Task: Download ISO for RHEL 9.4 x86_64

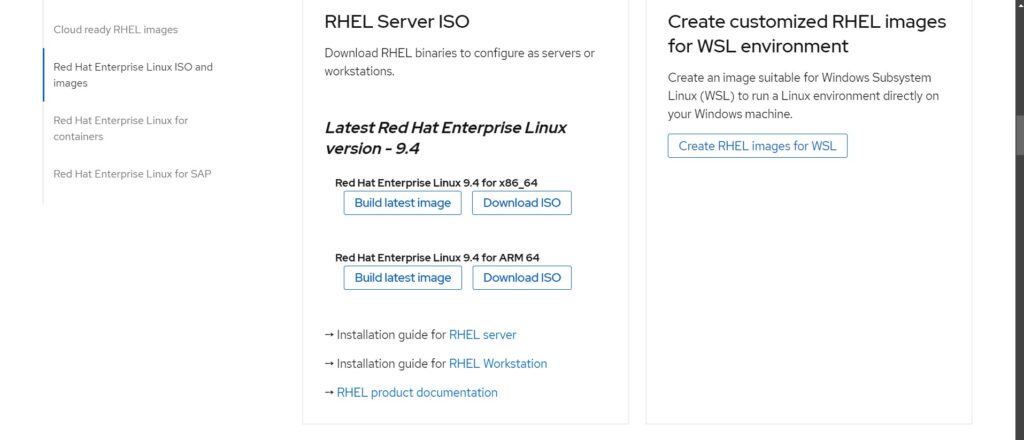Action: [522, 203]
